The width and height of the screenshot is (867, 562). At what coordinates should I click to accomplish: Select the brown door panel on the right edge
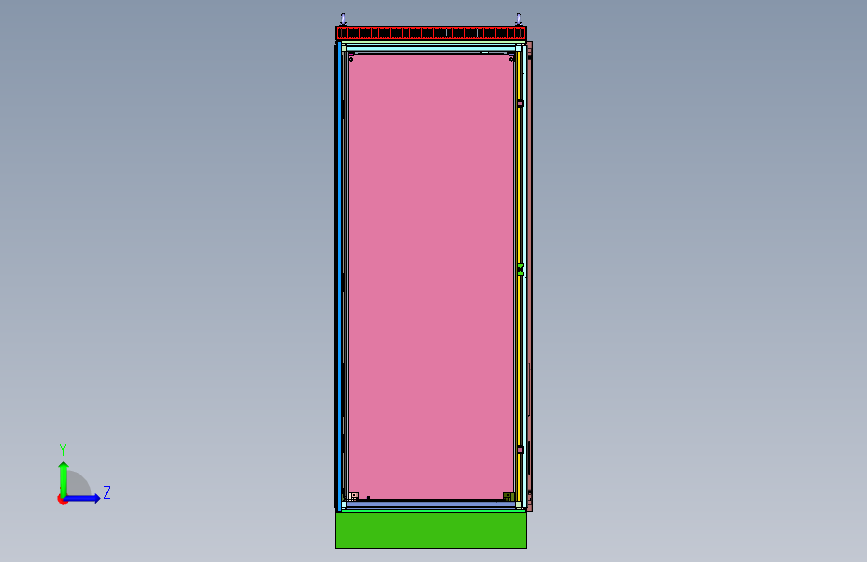point(530,277)
